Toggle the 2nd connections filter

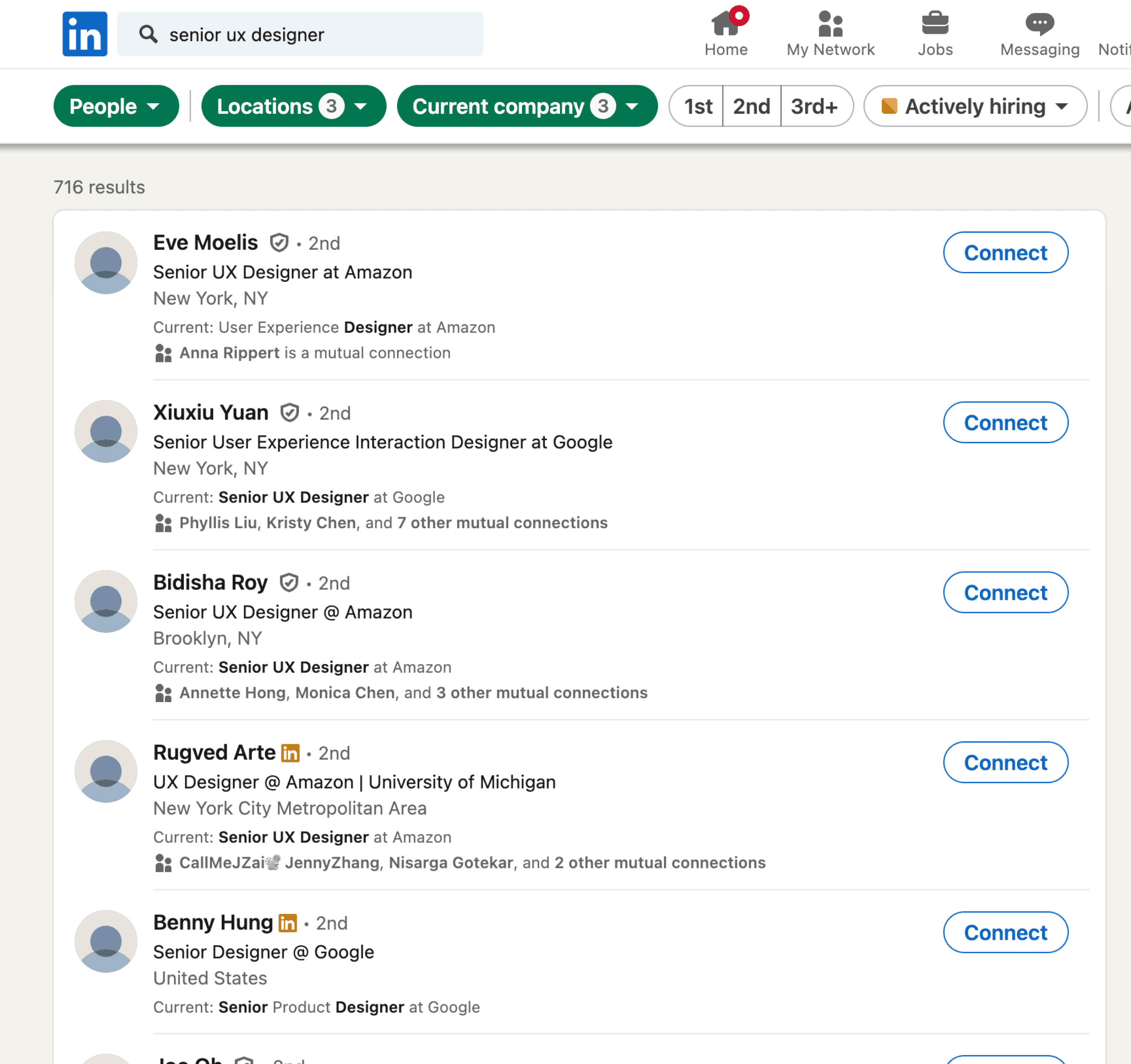[751, 106]
